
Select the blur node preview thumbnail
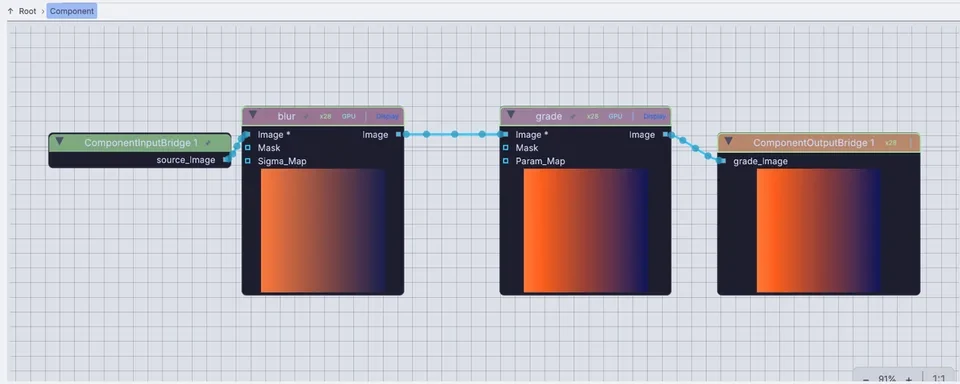coord(323,230)
